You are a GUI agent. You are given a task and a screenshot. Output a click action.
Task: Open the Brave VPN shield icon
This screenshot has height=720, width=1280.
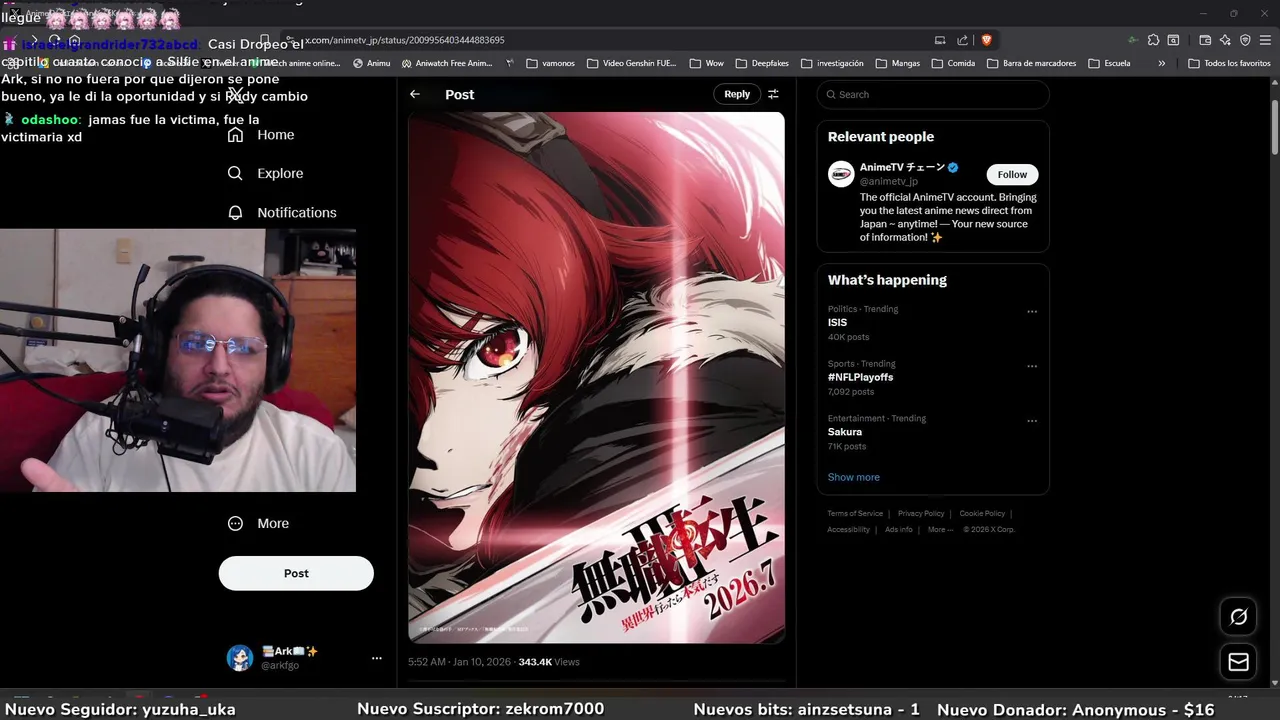pos(1245,40)
